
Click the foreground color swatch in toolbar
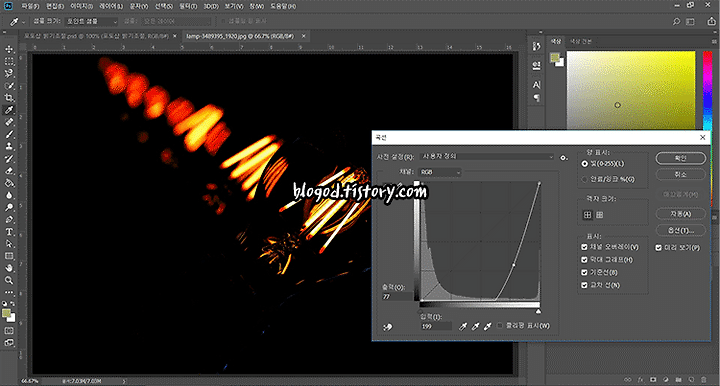coord(6,313)
